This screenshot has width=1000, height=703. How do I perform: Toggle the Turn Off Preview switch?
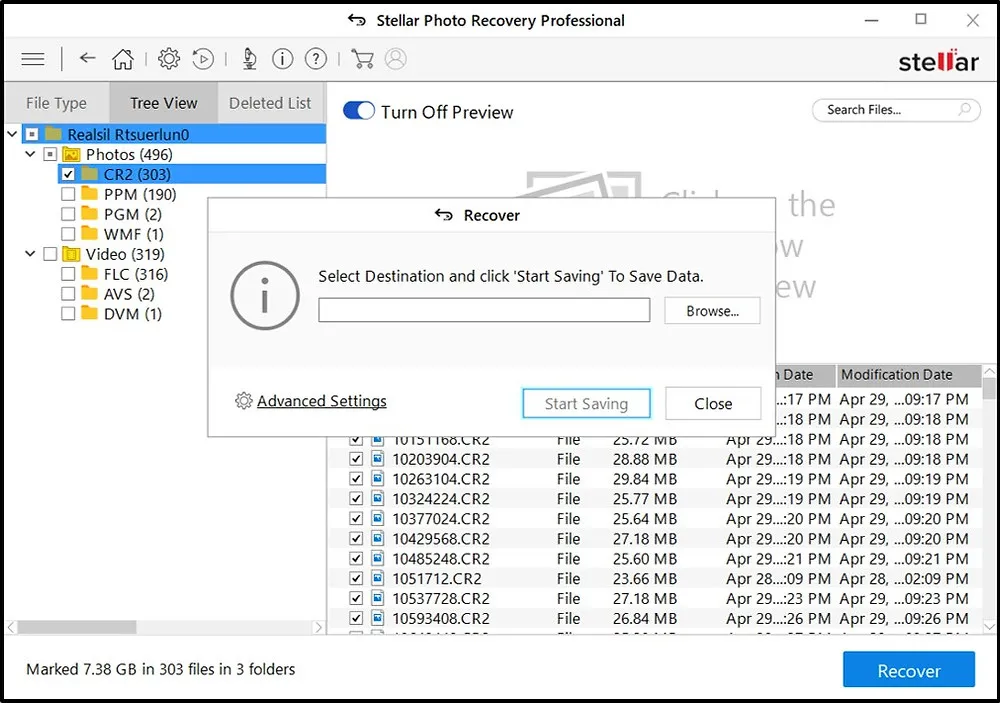[358, 111]
